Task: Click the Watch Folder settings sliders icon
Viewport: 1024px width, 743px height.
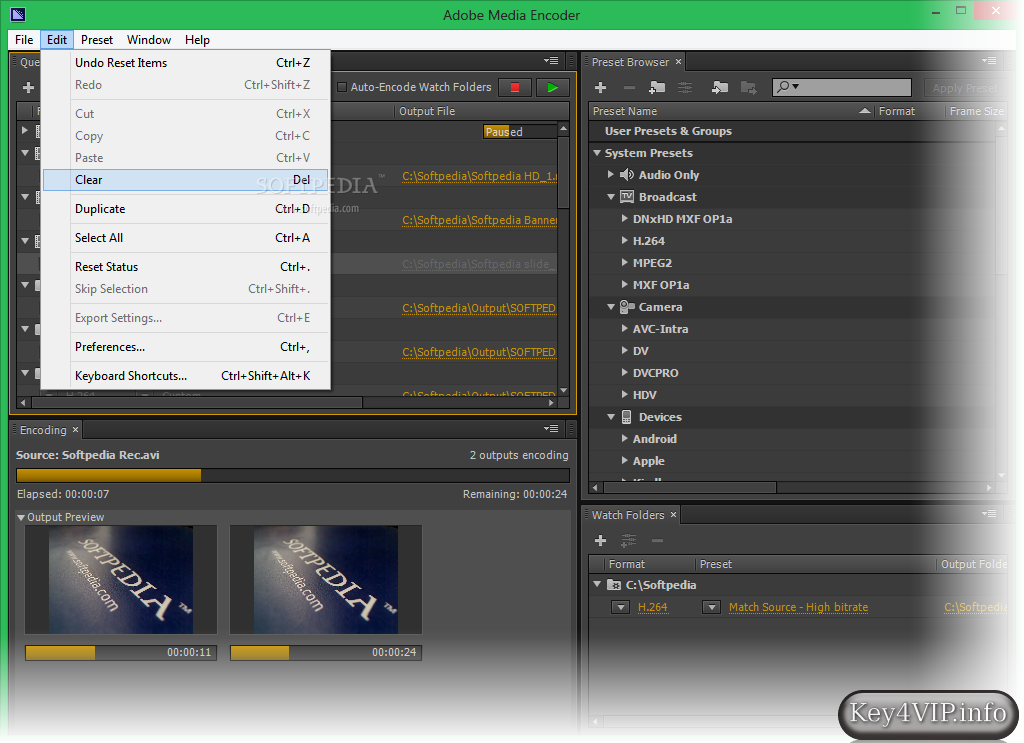Action: pyautogui.click(x=628, y=541)
